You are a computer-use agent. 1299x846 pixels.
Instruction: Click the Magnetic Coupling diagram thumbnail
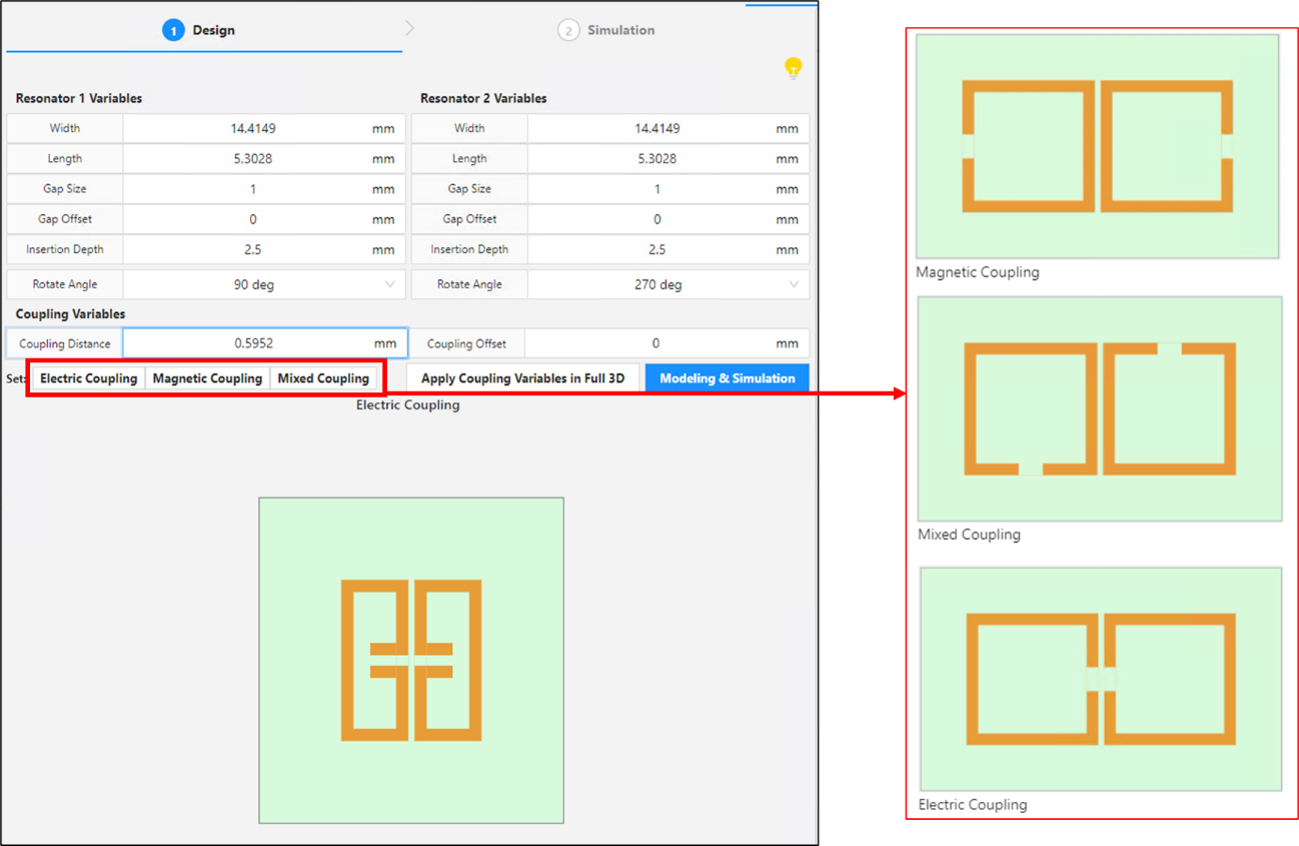(x=1097, y=146)
